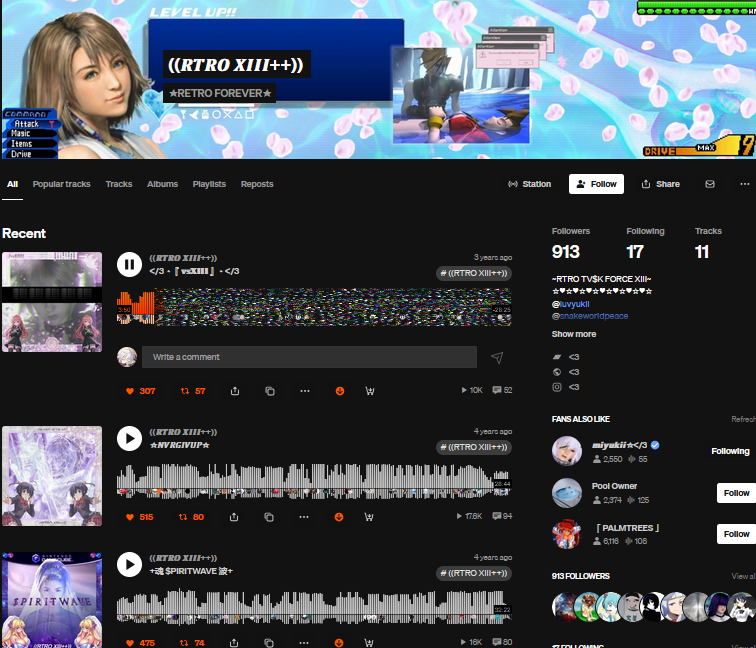Seek within the NVRGIVUP waveform

[314, 481]
